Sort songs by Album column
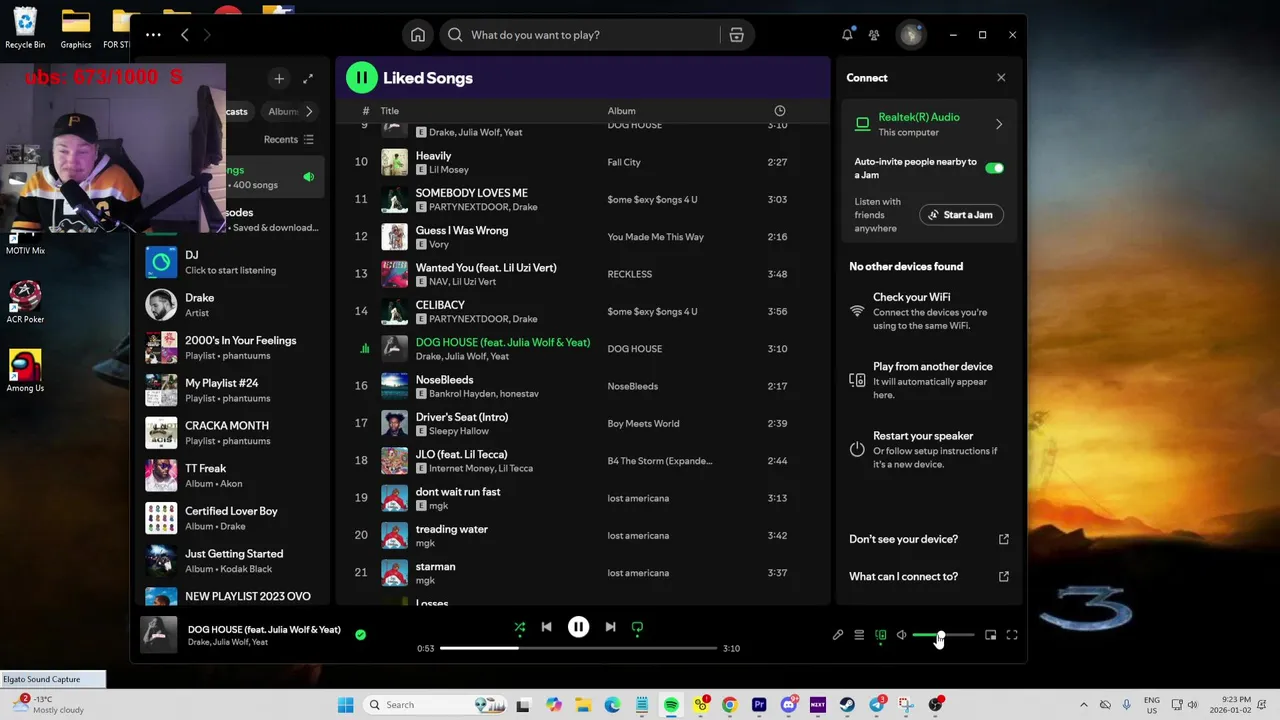 coord(621,111)
